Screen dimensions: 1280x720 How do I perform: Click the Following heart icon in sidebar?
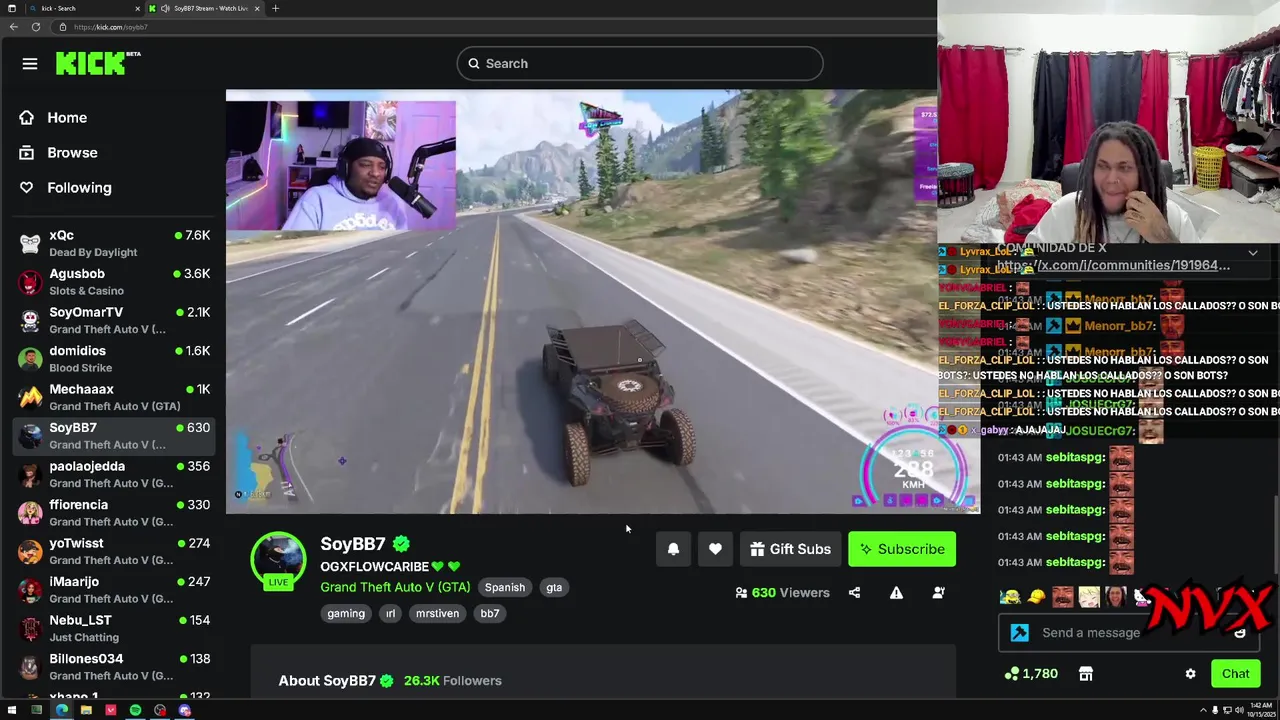tap(27, 188)
